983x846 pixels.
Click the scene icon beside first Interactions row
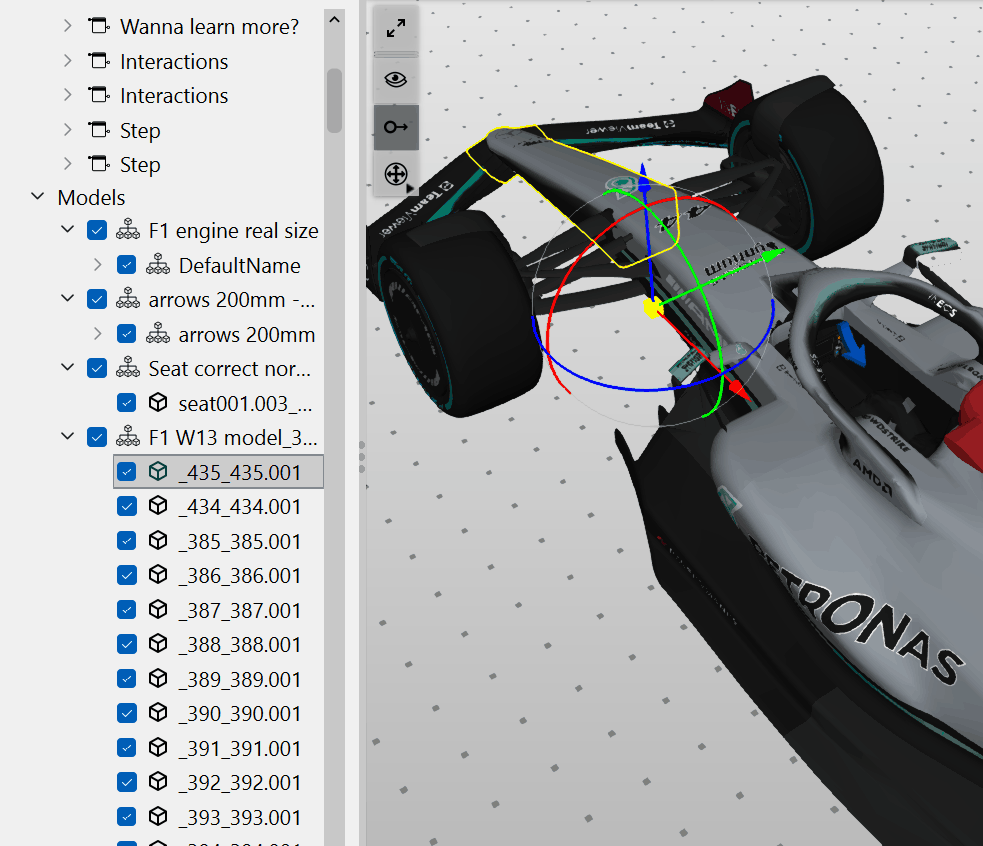99,61
